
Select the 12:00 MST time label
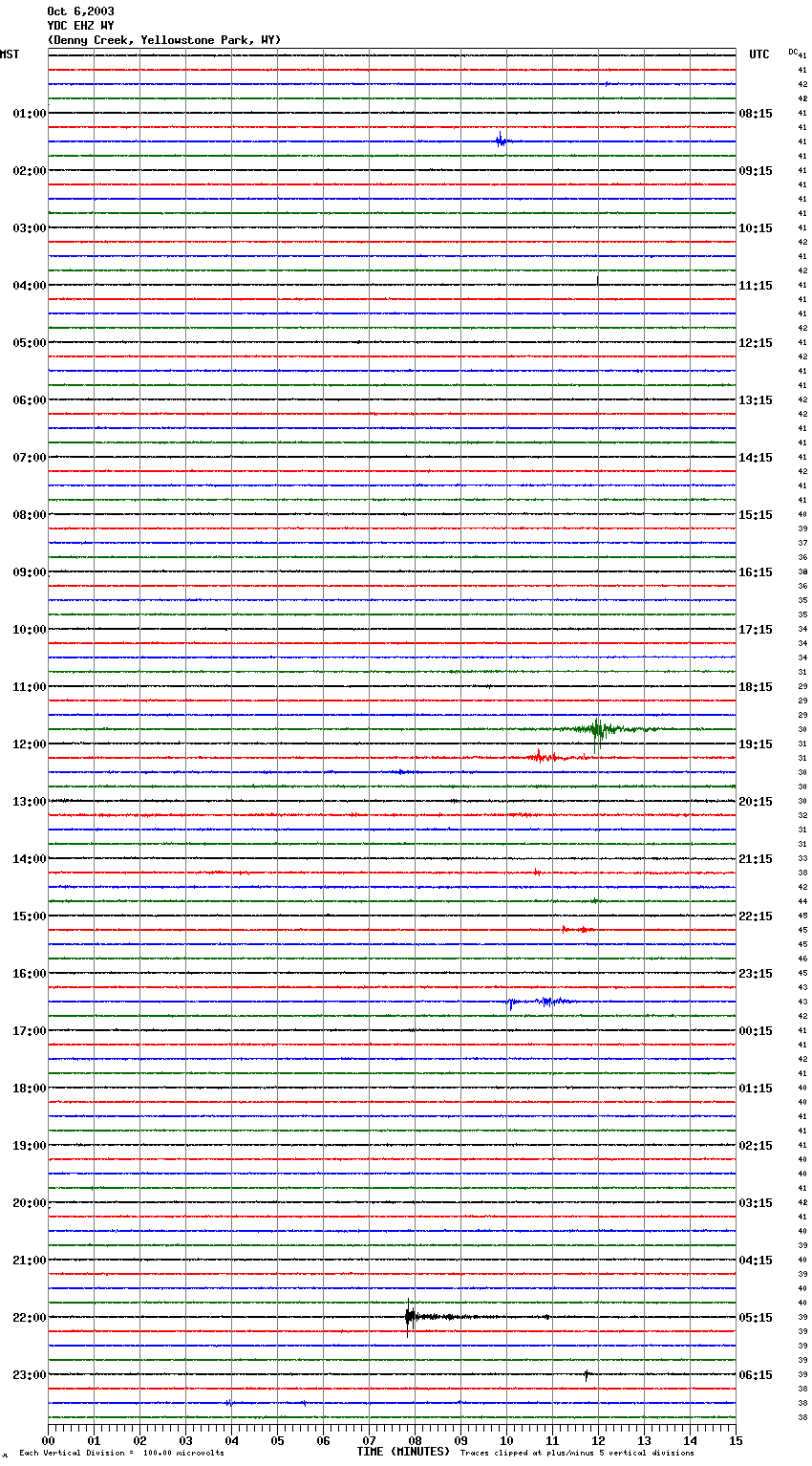[29, 744]
